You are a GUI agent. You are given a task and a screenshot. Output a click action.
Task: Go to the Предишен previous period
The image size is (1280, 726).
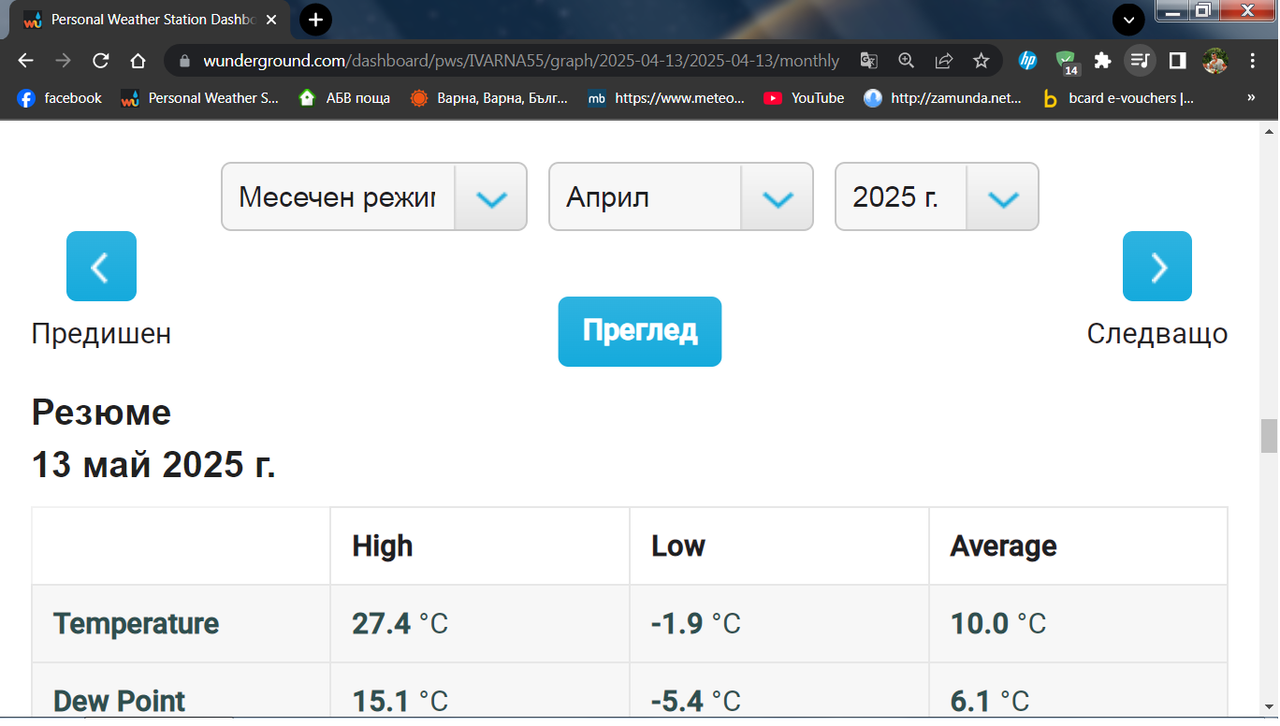coord(101,266)
